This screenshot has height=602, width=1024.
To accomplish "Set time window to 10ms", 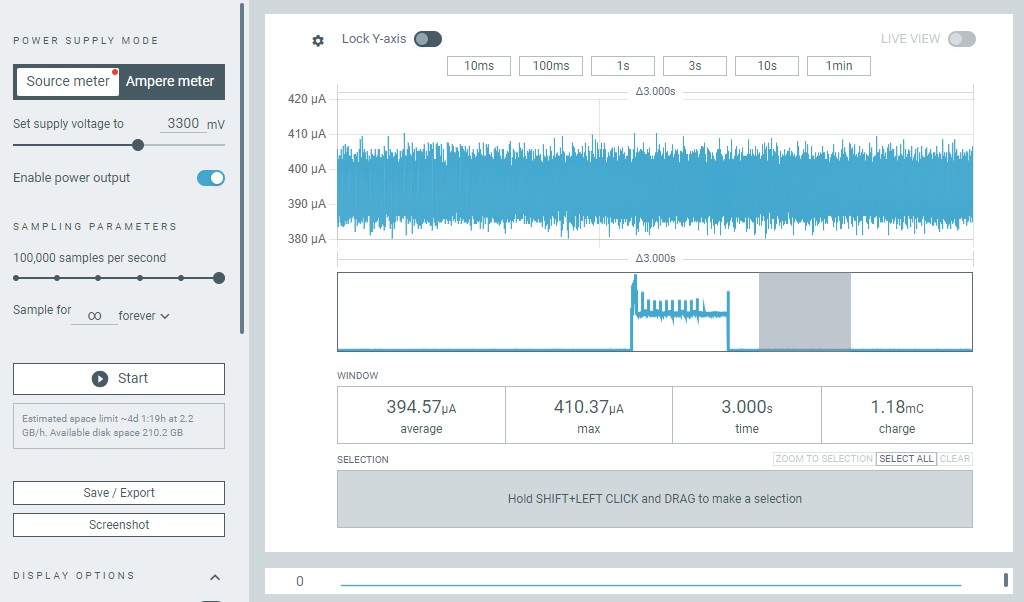I will [x=479, y=66].
